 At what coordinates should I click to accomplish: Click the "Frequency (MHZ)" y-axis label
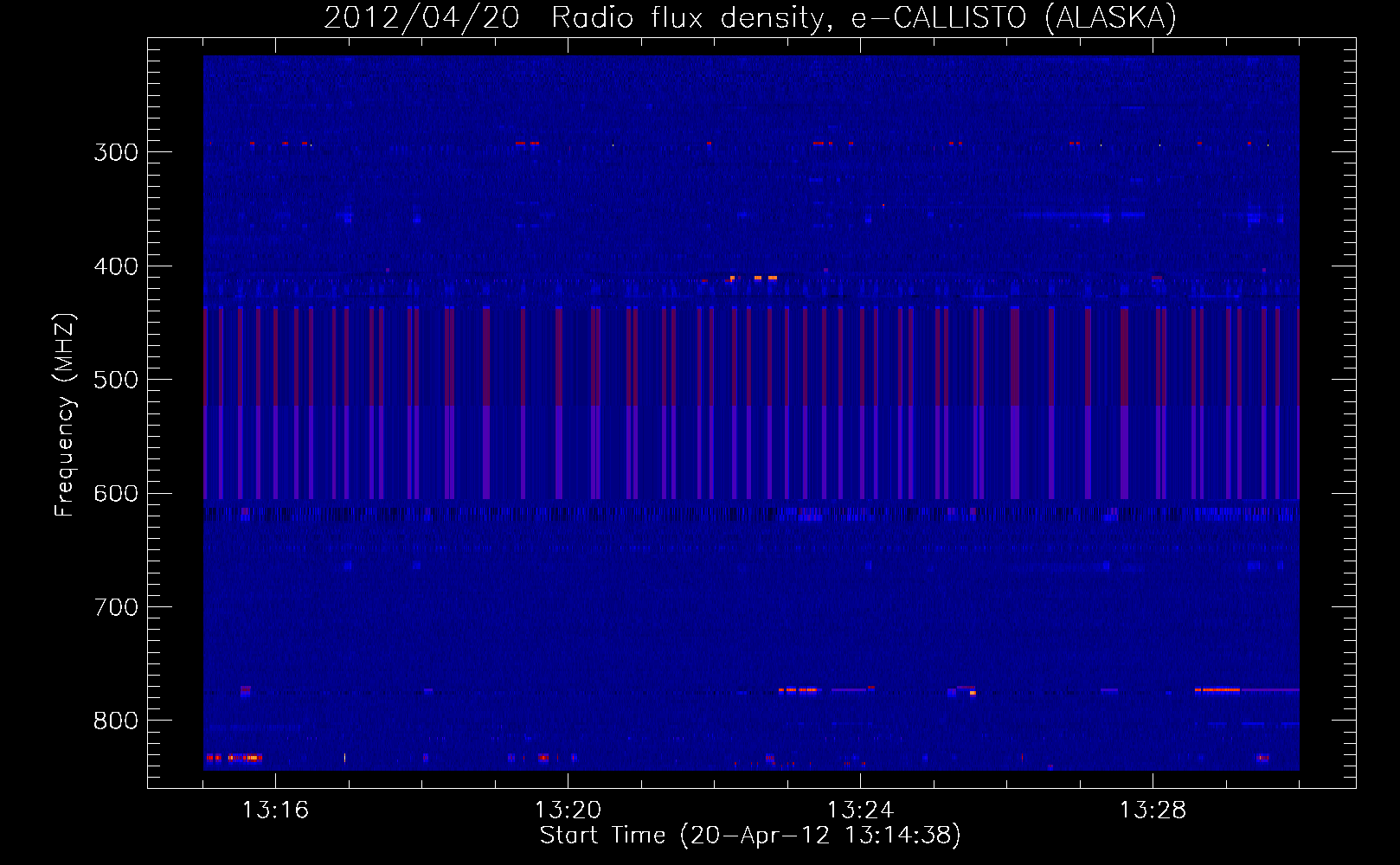[x=66, y=414]
